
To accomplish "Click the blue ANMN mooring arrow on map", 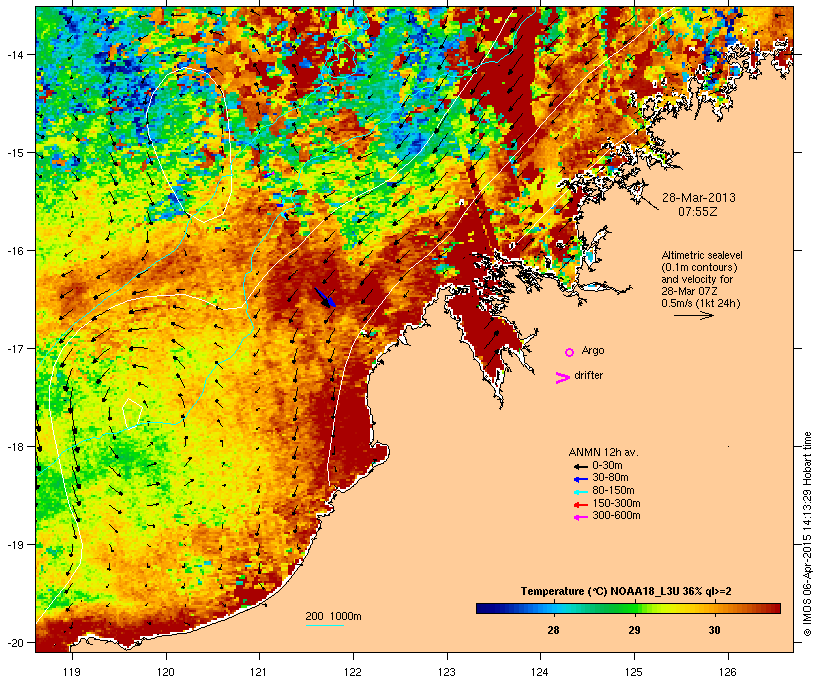I will pyautogui.click(x=325, y=297).
